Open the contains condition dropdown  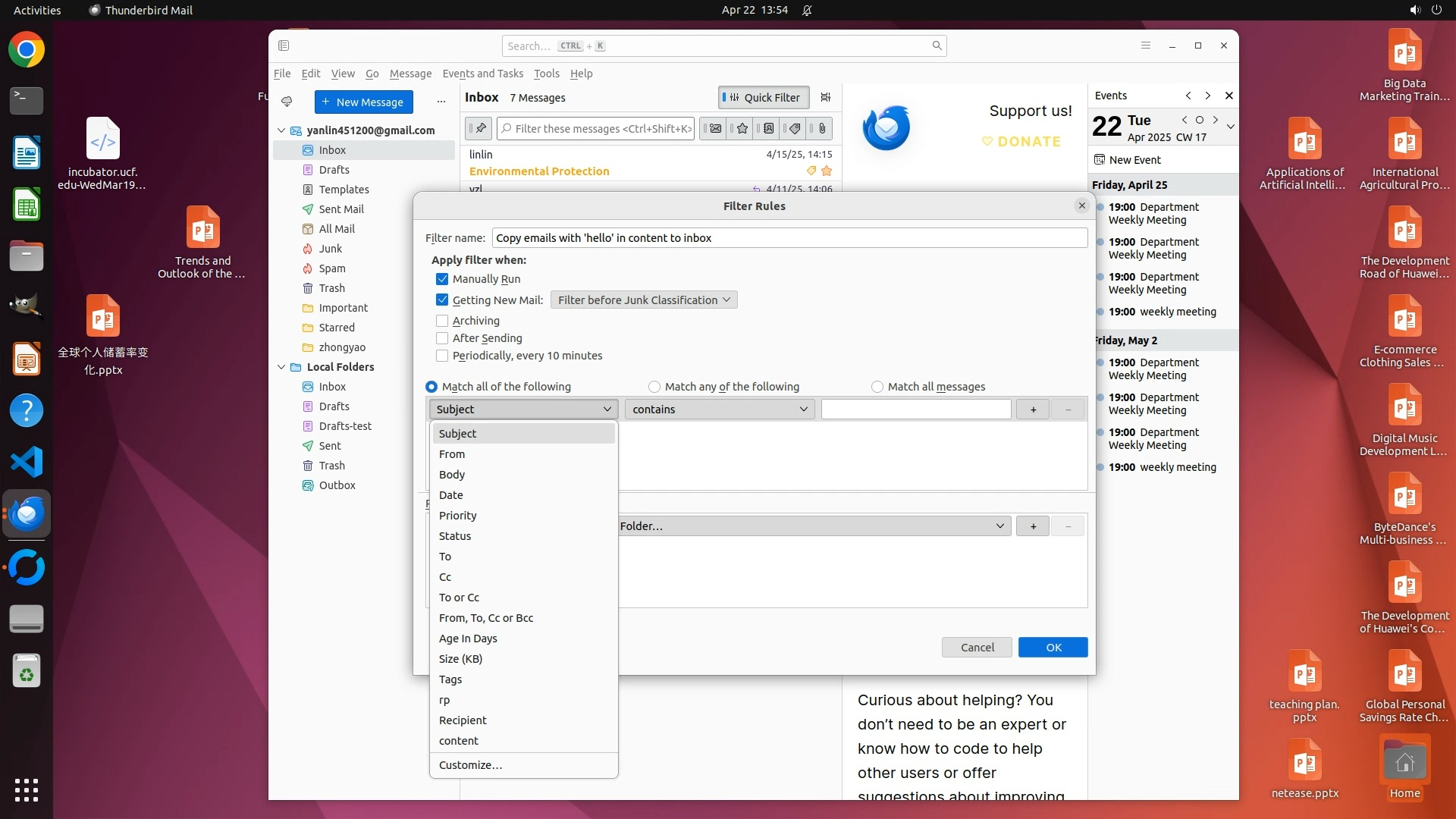pos(719,409)
